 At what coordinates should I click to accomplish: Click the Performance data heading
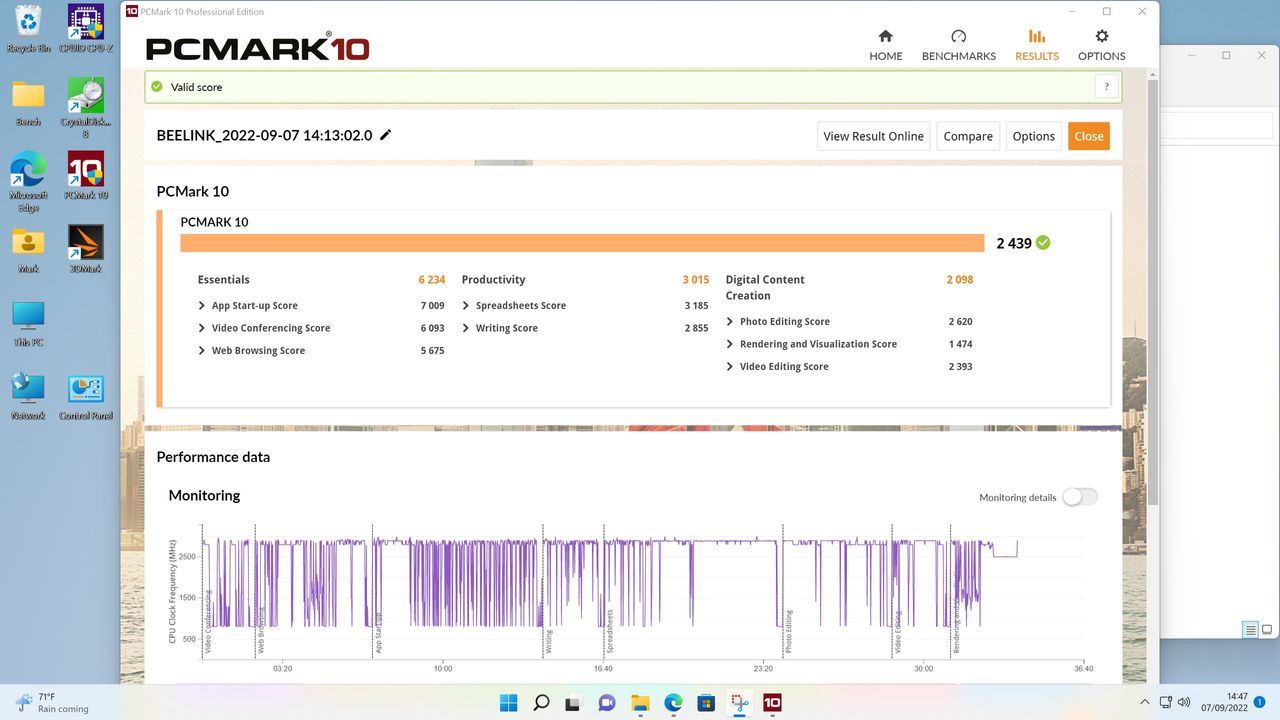click(213, 457)
